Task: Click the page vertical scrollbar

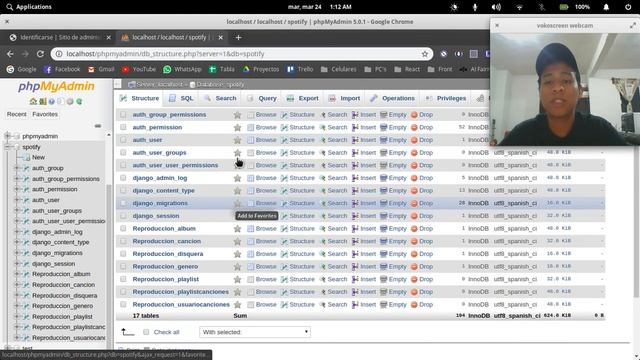Action: pyautogui.click(x=636, y=220)
